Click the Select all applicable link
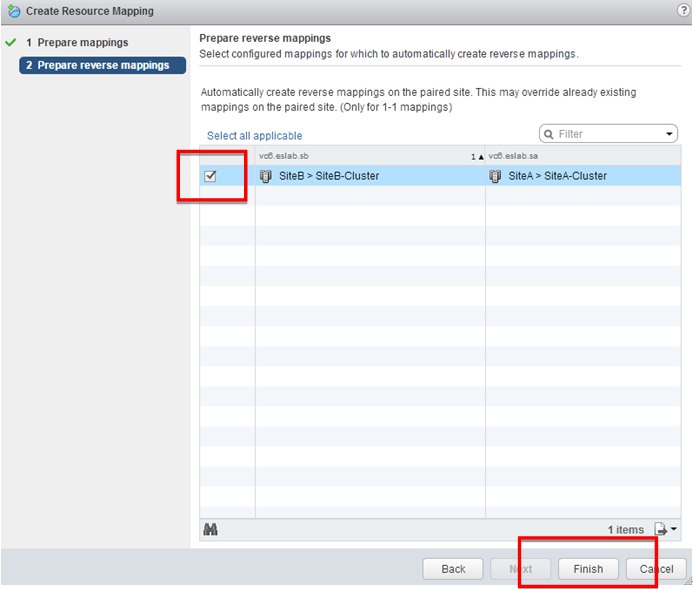The height and width of the screenshot is (589, 693). (254, 136)
